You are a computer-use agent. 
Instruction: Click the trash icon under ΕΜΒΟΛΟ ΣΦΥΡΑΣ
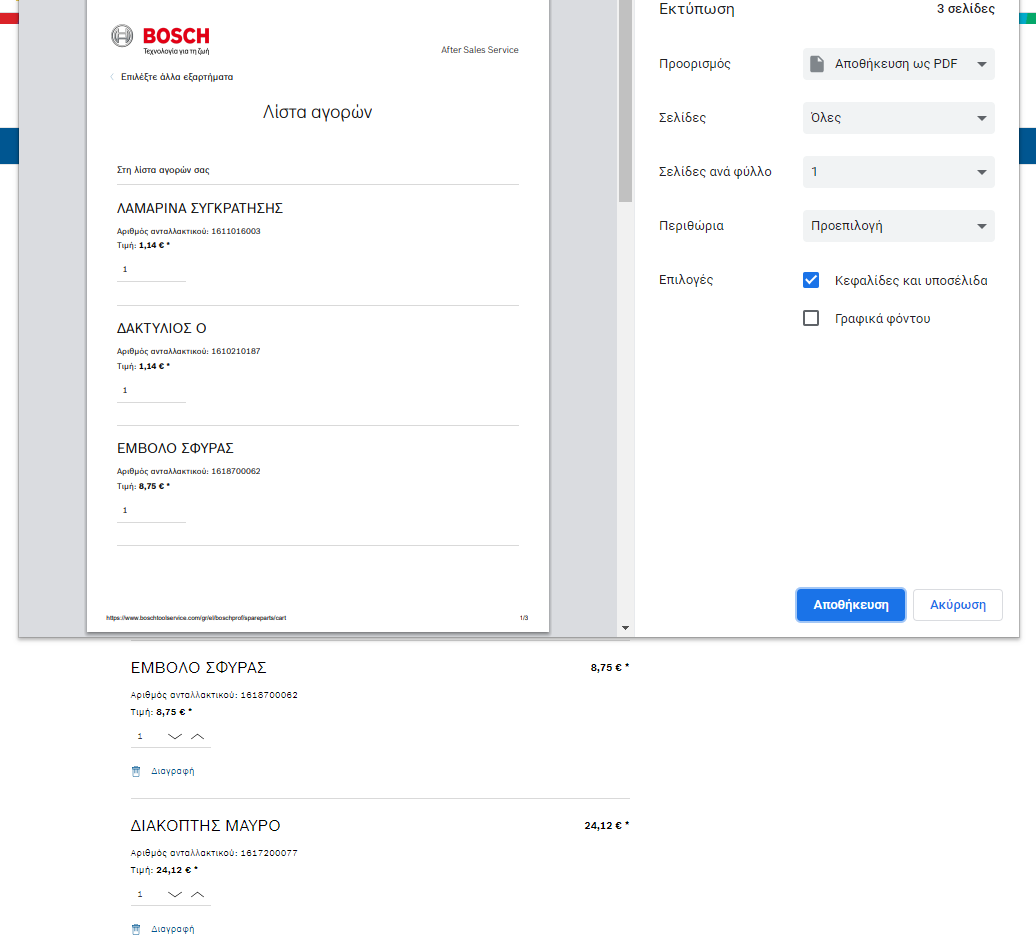136,771
